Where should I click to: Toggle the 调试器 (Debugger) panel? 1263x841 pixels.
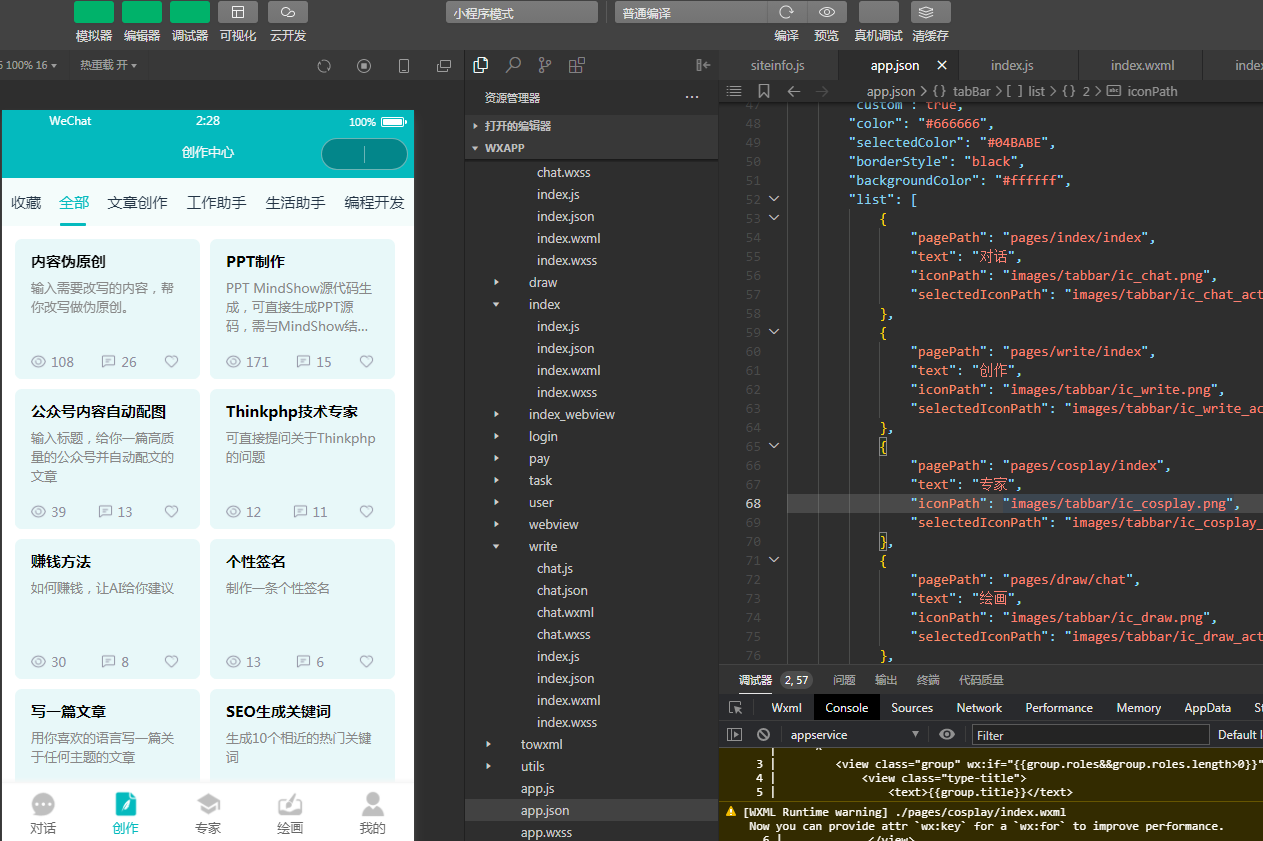point(190,13)
